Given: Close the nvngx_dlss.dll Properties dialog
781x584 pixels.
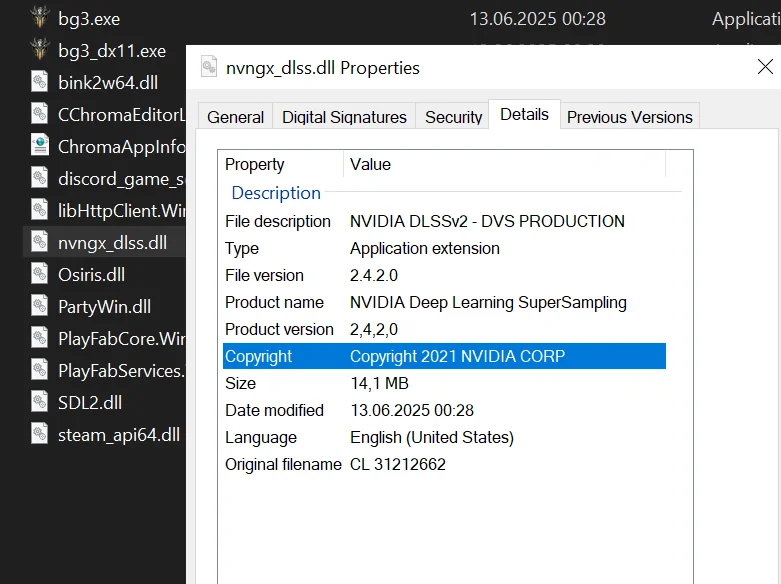Looking at the screenshot, I should (765, 67).
